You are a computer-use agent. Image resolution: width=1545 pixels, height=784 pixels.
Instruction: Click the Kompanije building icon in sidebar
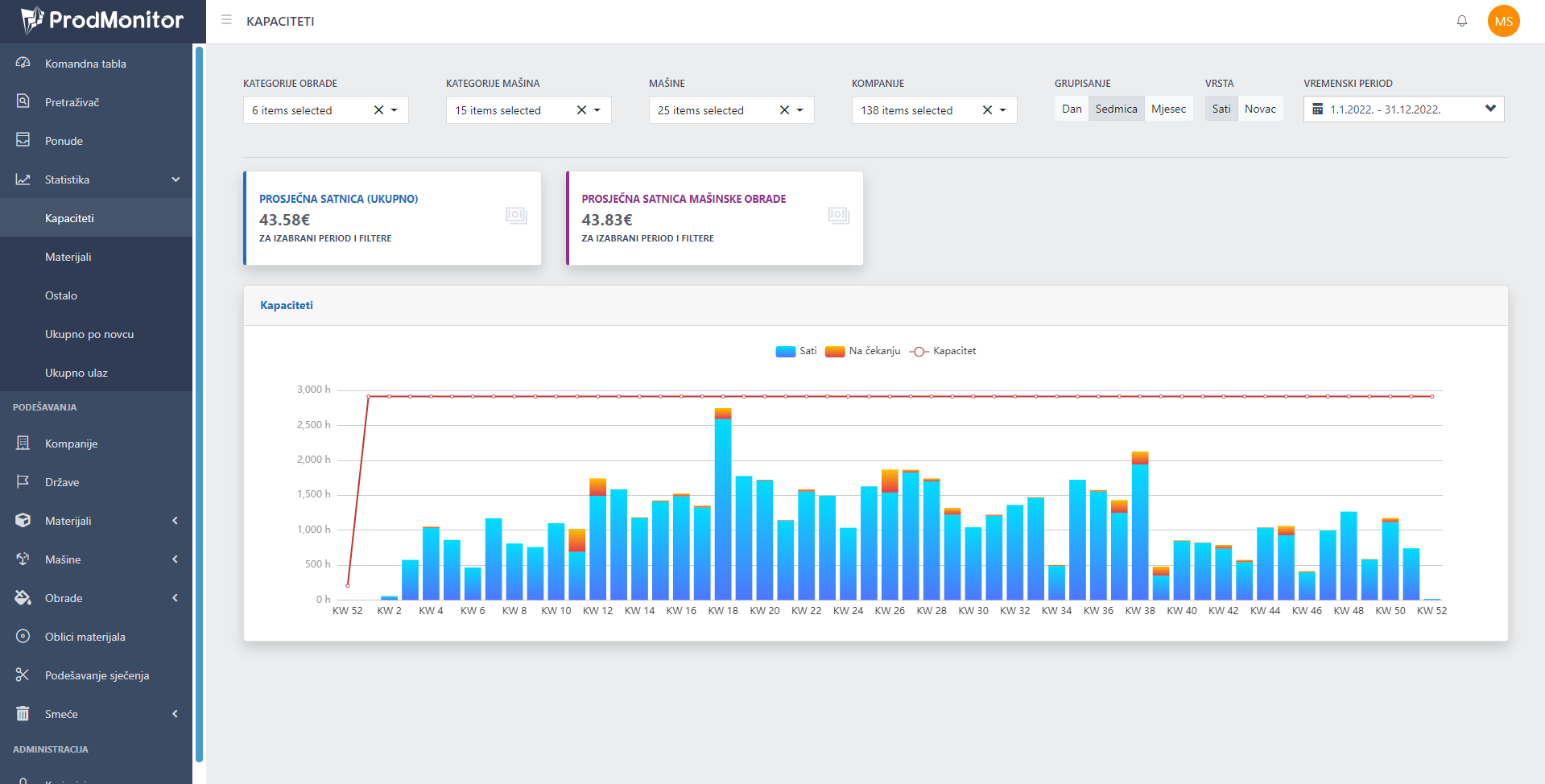point(23,443)
